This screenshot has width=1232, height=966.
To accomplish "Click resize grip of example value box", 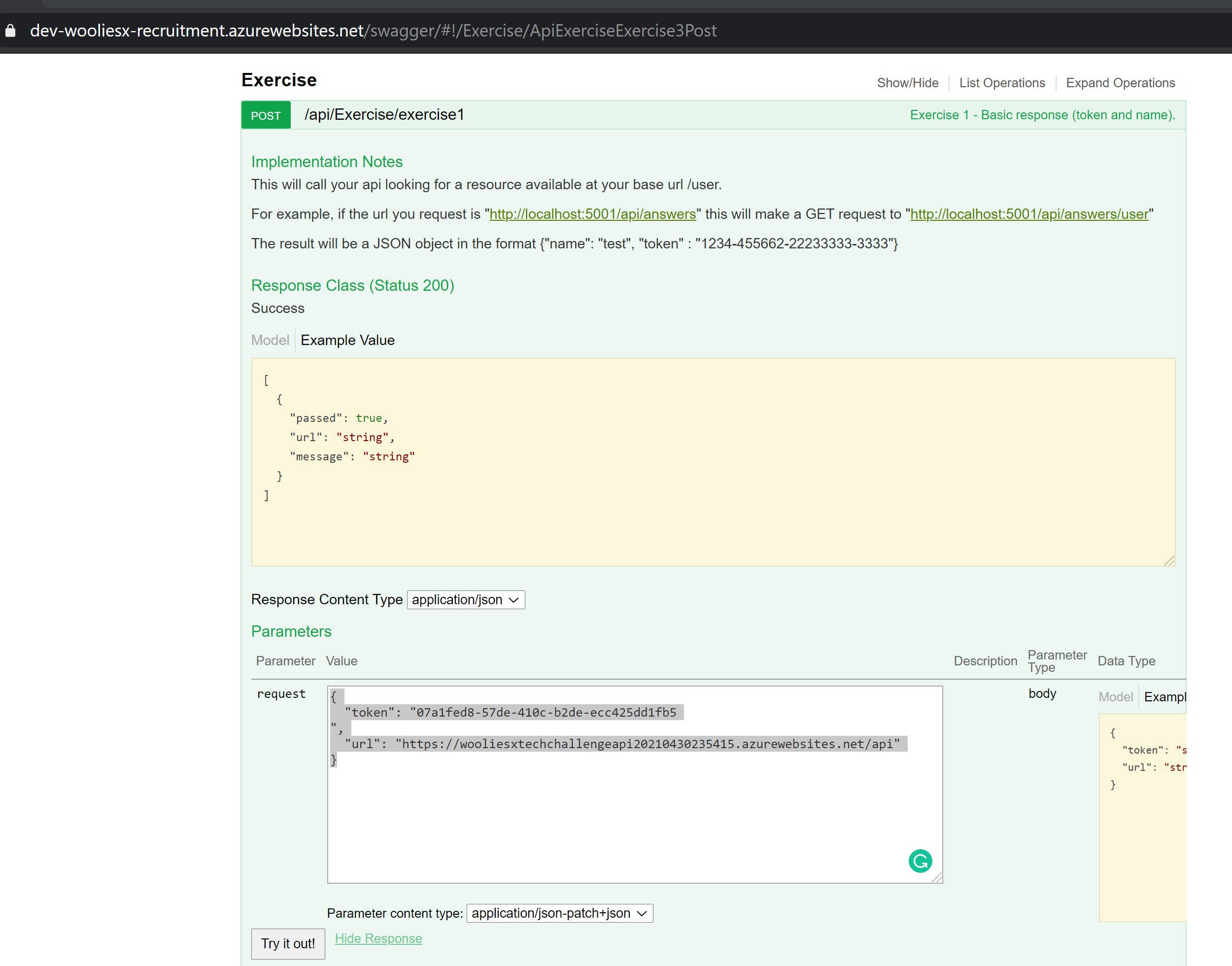I will (1169, 560).
